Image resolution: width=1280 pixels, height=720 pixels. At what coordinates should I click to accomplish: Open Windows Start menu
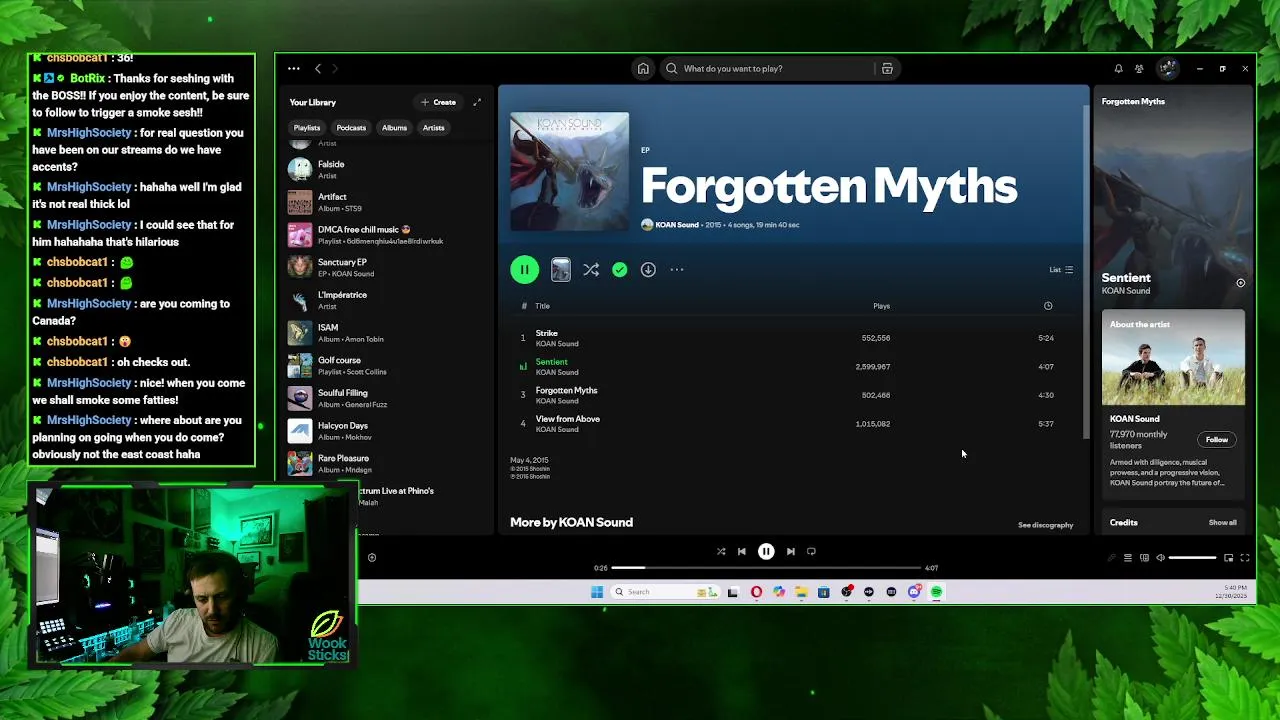[x=597, y=592]
